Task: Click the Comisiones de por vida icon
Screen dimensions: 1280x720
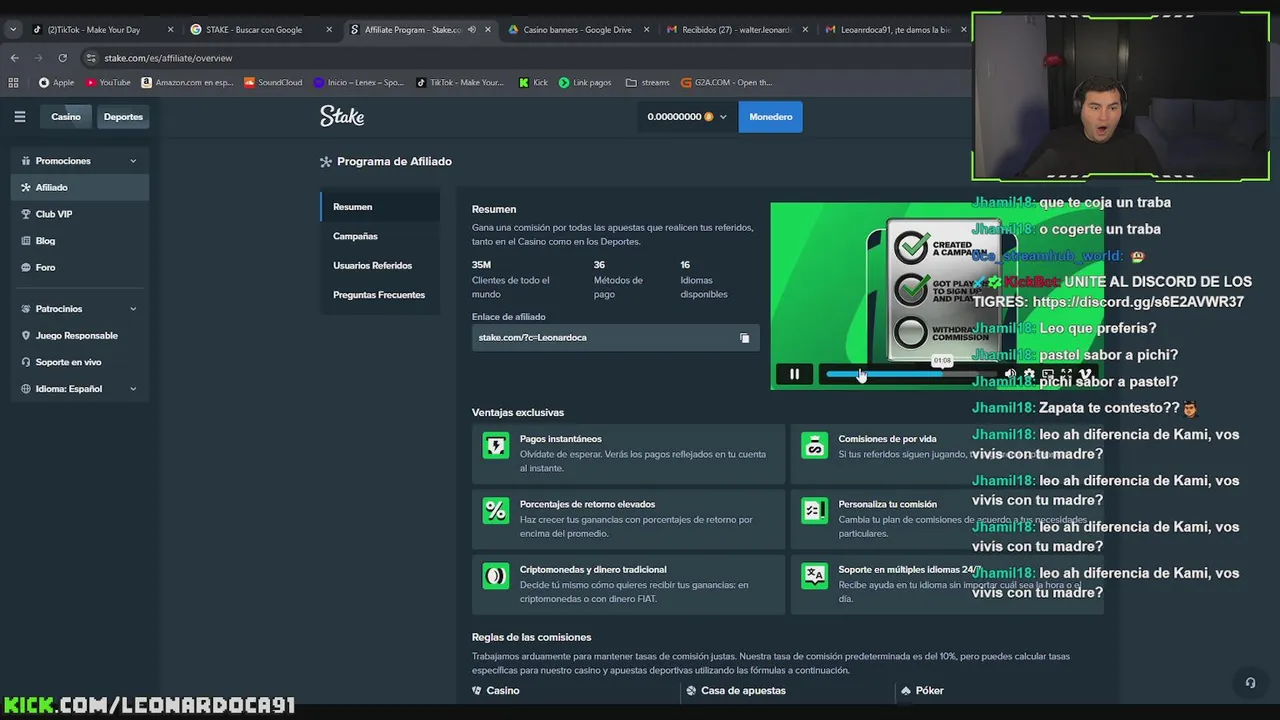Action: coord(815,446)
